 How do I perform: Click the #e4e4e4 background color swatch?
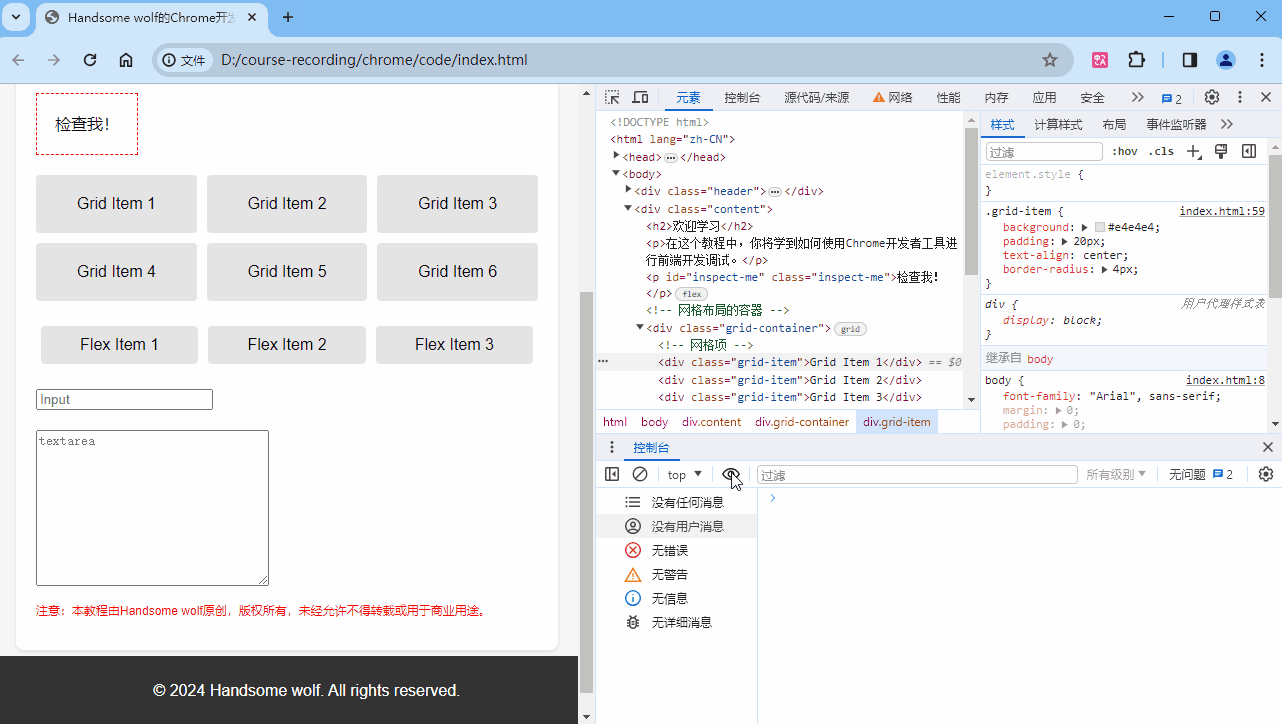click(1100, 227)
